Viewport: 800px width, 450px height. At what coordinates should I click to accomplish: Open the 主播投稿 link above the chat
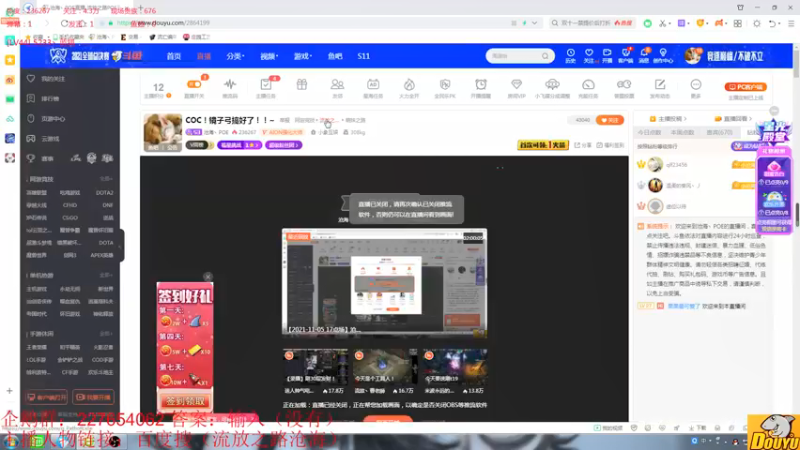coord(668,119)
